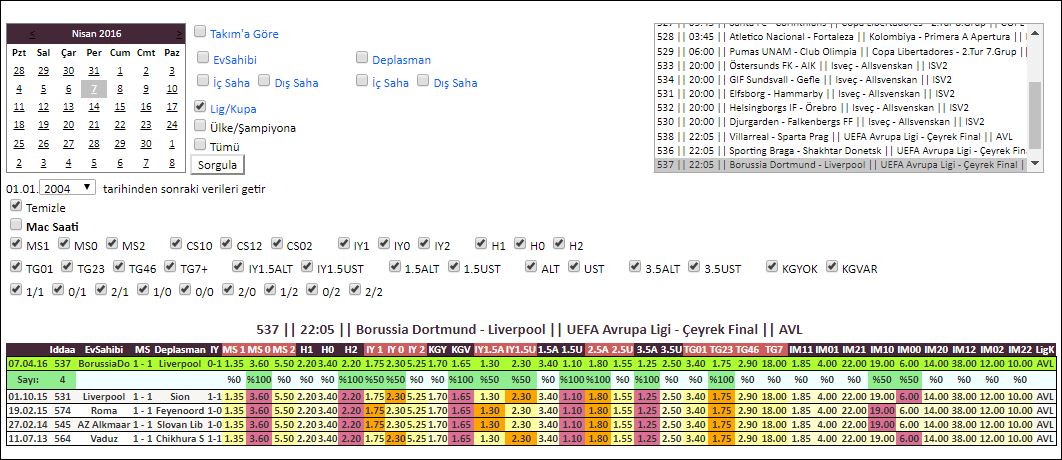Select Elfsborg - Hammarby match in list
This screenshot has height=460, width=1062.
tap(840, 93)
